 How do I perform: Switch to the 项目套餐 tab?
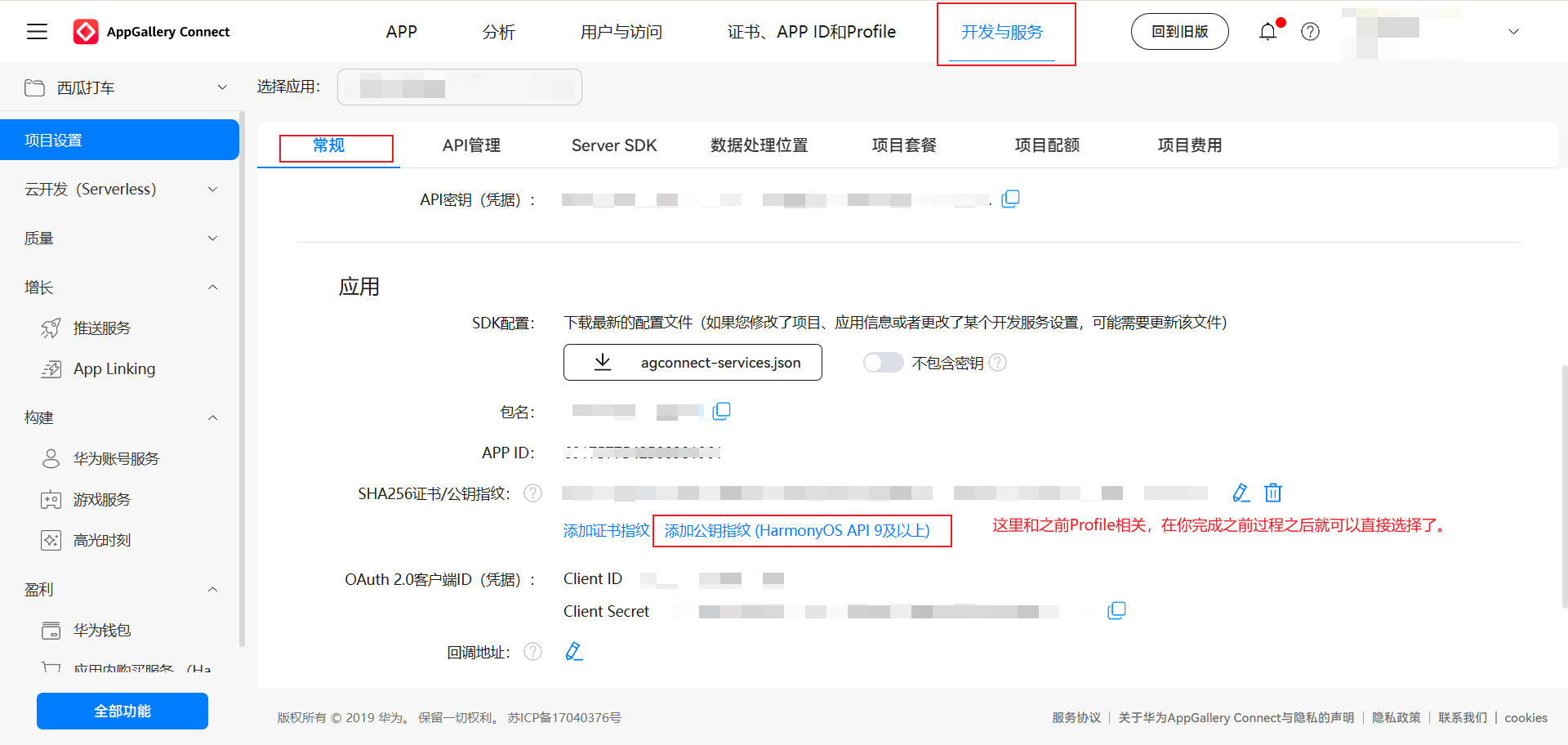click(904, 145)
